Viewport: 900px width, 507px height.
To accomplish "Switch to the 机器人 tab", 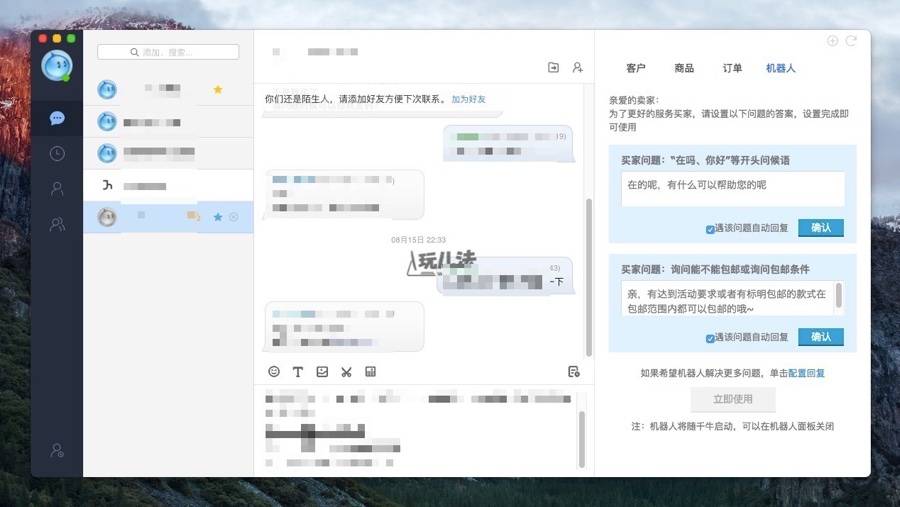I will (x=781, y=68).
